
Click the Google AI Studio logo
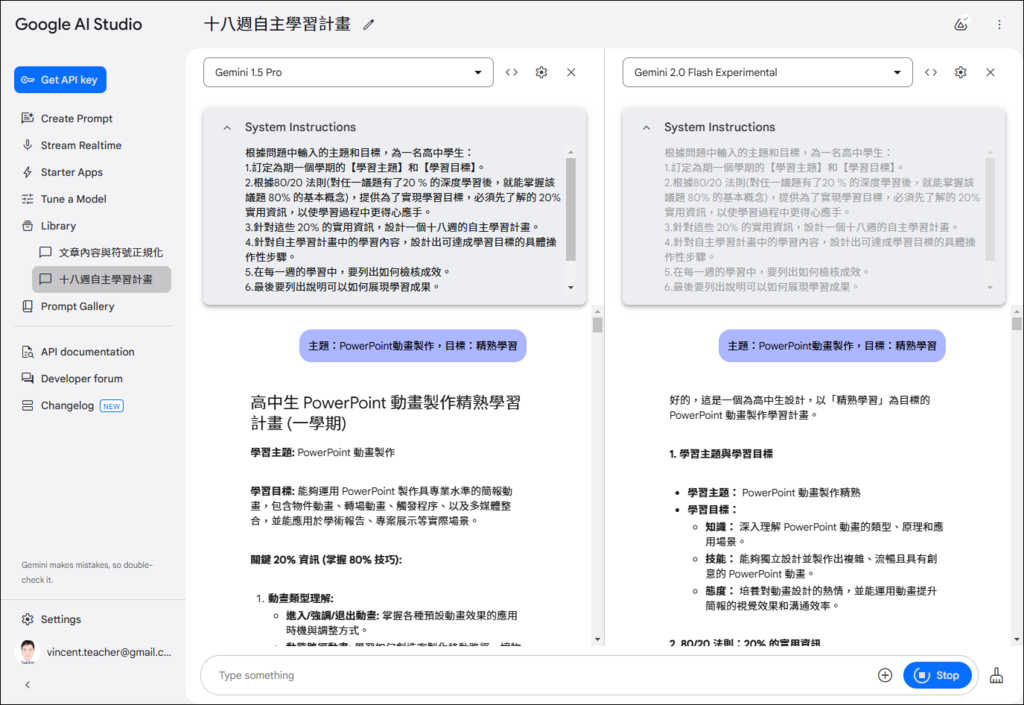point(78,24)
